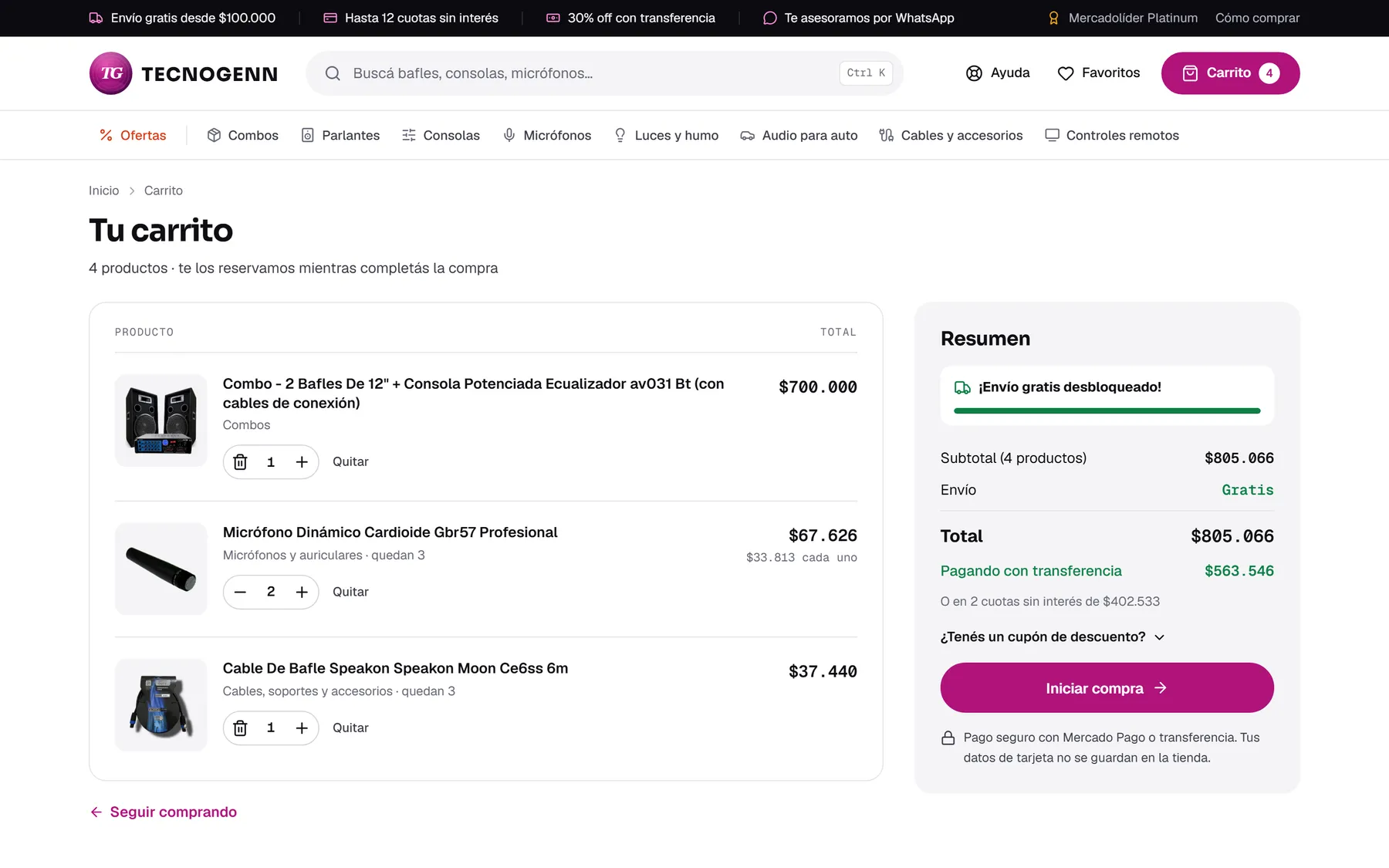Click the Ctrl K shortcut badge
1389x868 pixels.
866,73
